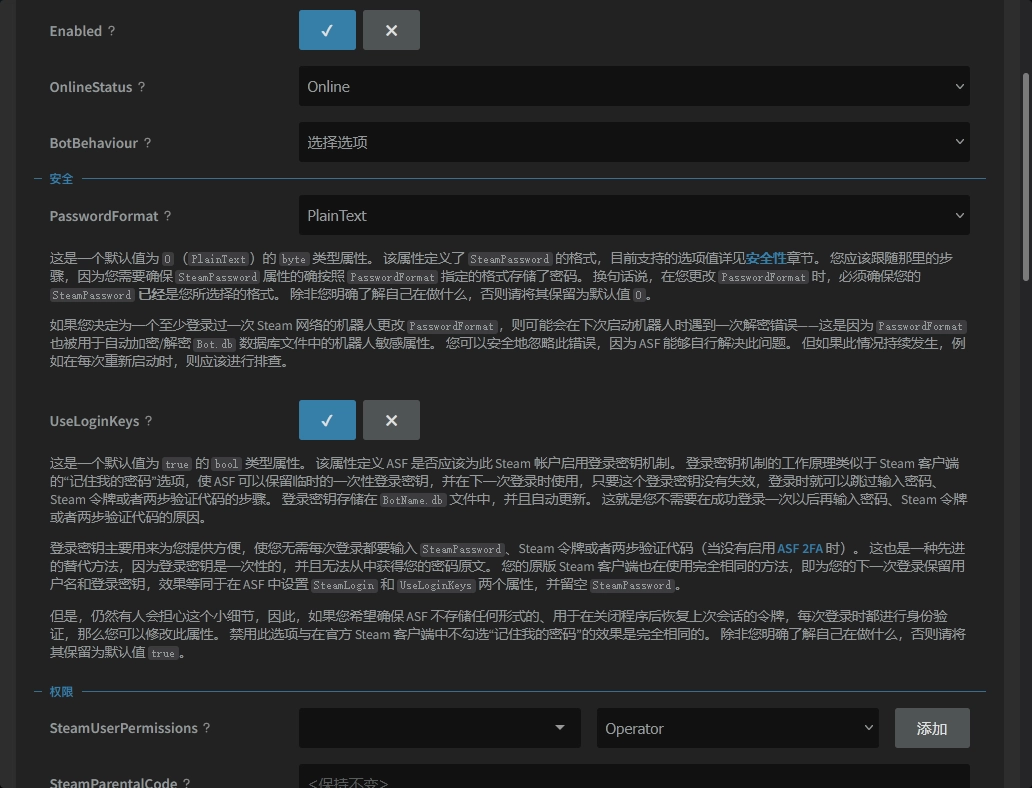Open the ASF 2FA link
1032x788 pixels.
tap(800, 548)
